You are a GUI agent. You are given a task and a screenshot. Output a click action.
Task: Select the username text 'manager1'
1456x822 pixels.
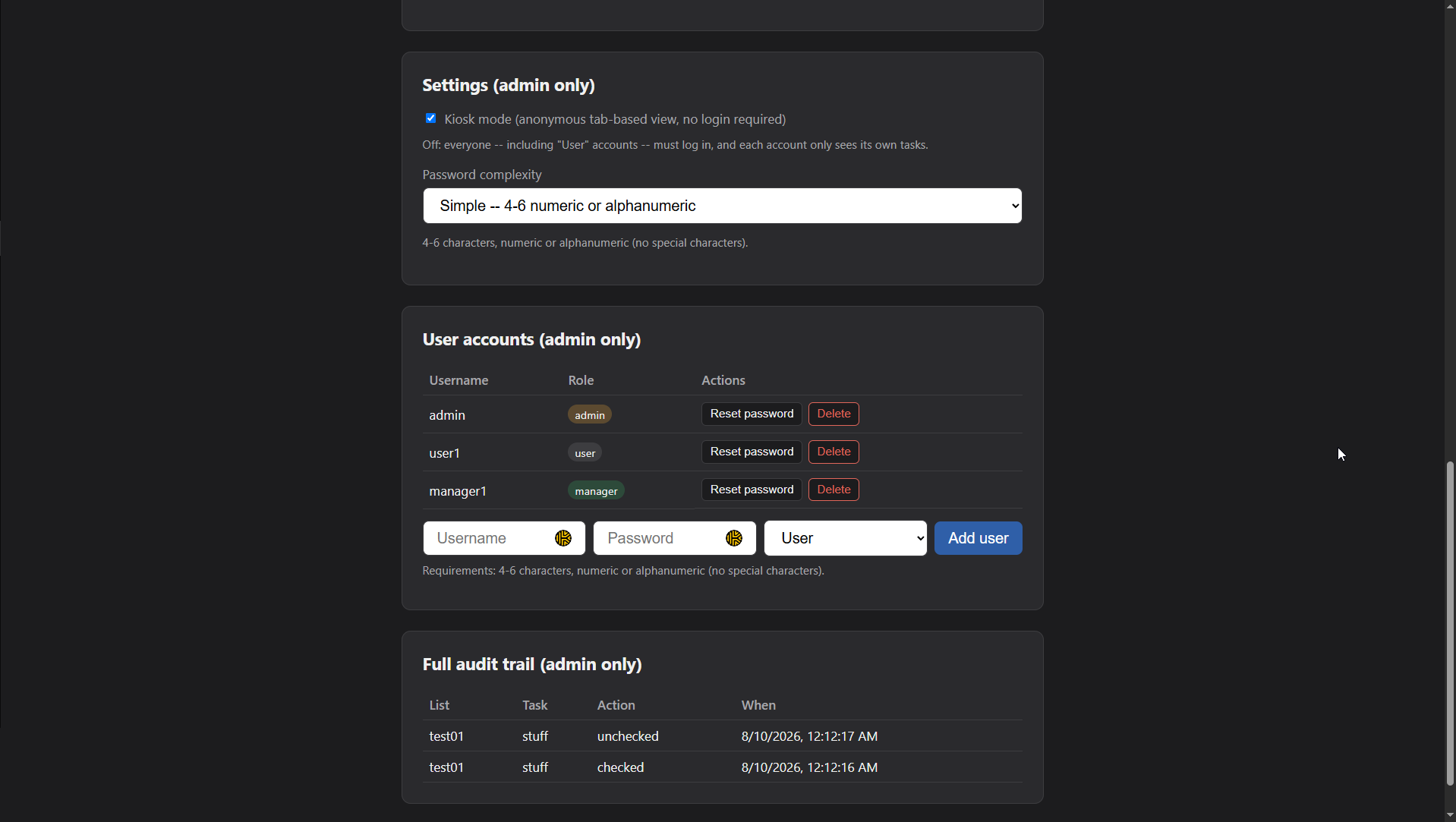pyautogui.click(x=458, y=491)
